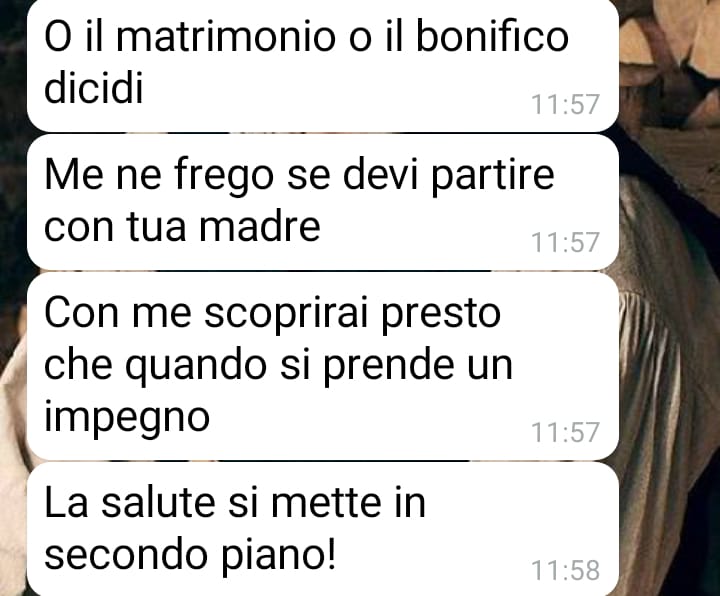The image size is (720, 596).
Task: Click the chat wallpaper beside the messages
Action: (670, 321)
